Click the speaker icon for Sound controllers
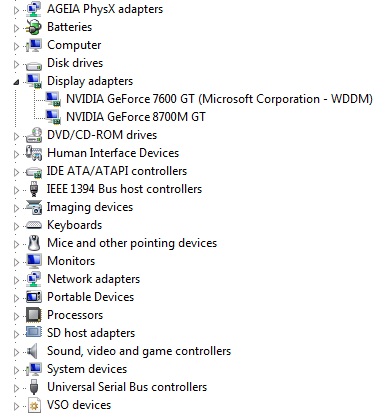 pyautogui.click(x=33, y=351)
